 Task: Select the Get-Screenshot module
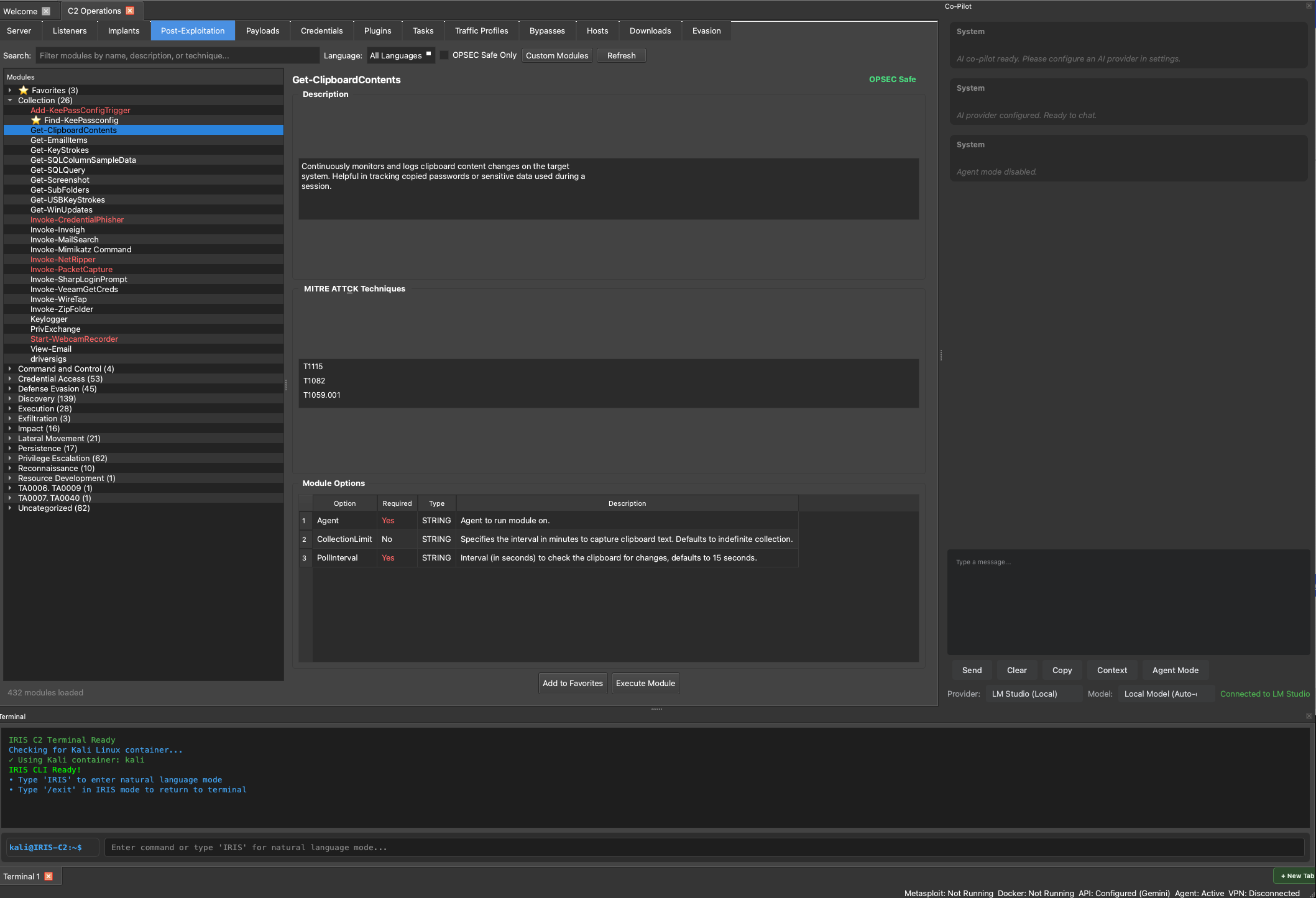(60, 180)
